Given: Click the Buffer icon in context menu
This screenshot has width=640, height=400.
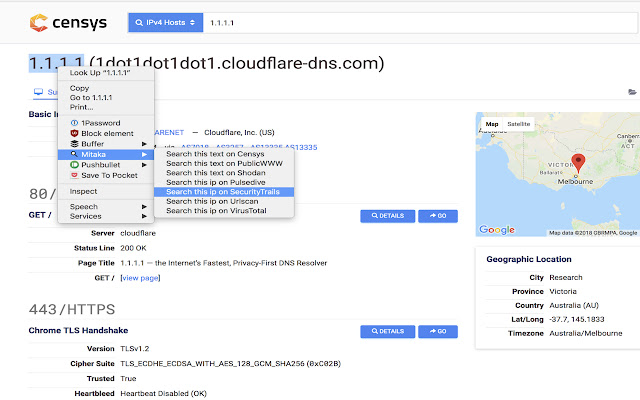Looking at the screenshot, I should pos(74,144).
